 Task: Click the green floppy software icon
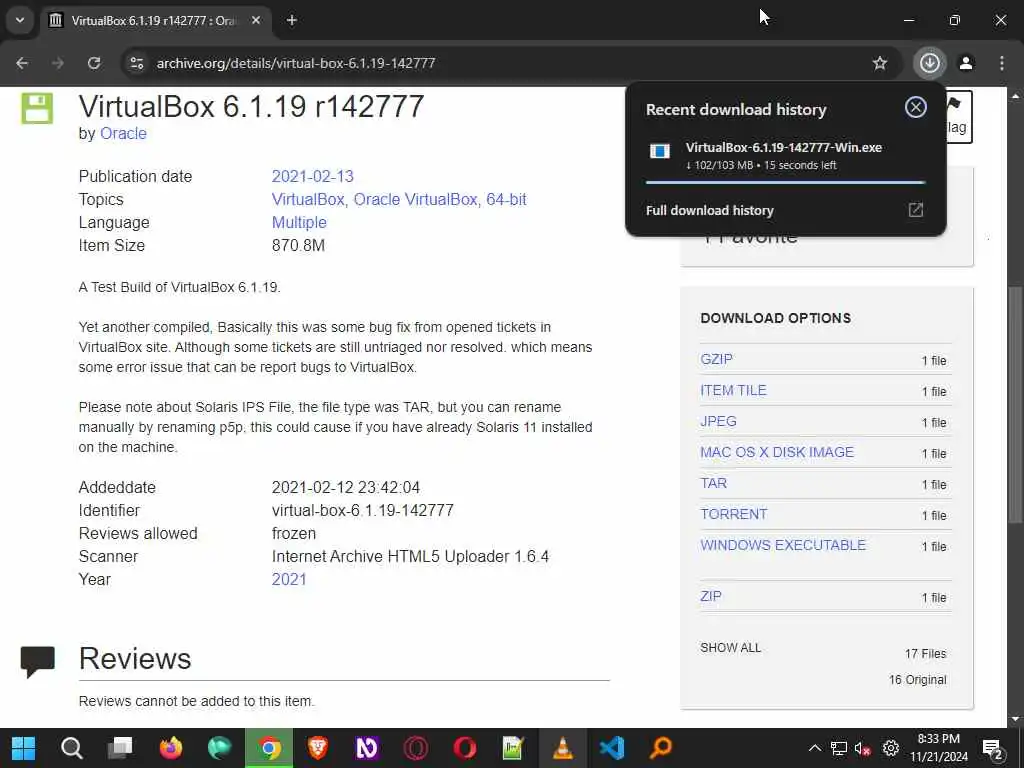pyautogui.click(x=37, y=108)
